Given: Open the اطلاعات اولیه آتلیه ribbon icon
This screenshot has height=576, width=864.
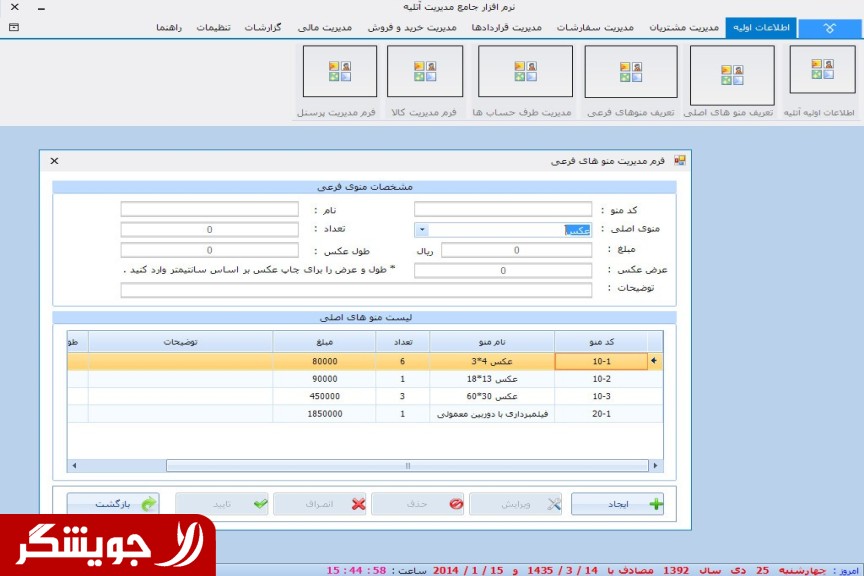Looking at the screenshot, I should [x=822, y=71].
